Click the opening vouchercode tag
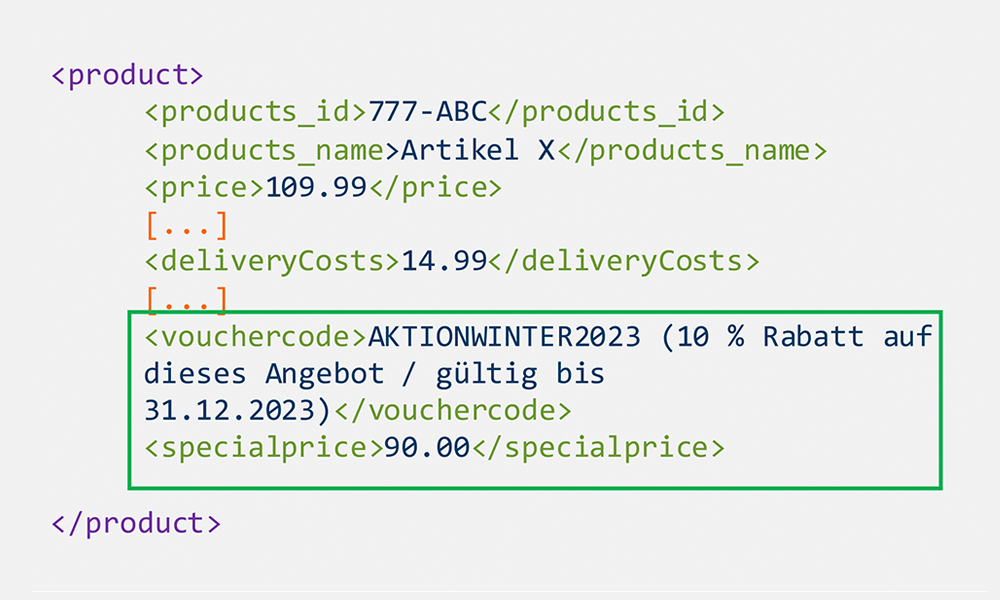Screen dimensions: 1000x600 pos(256,336)
